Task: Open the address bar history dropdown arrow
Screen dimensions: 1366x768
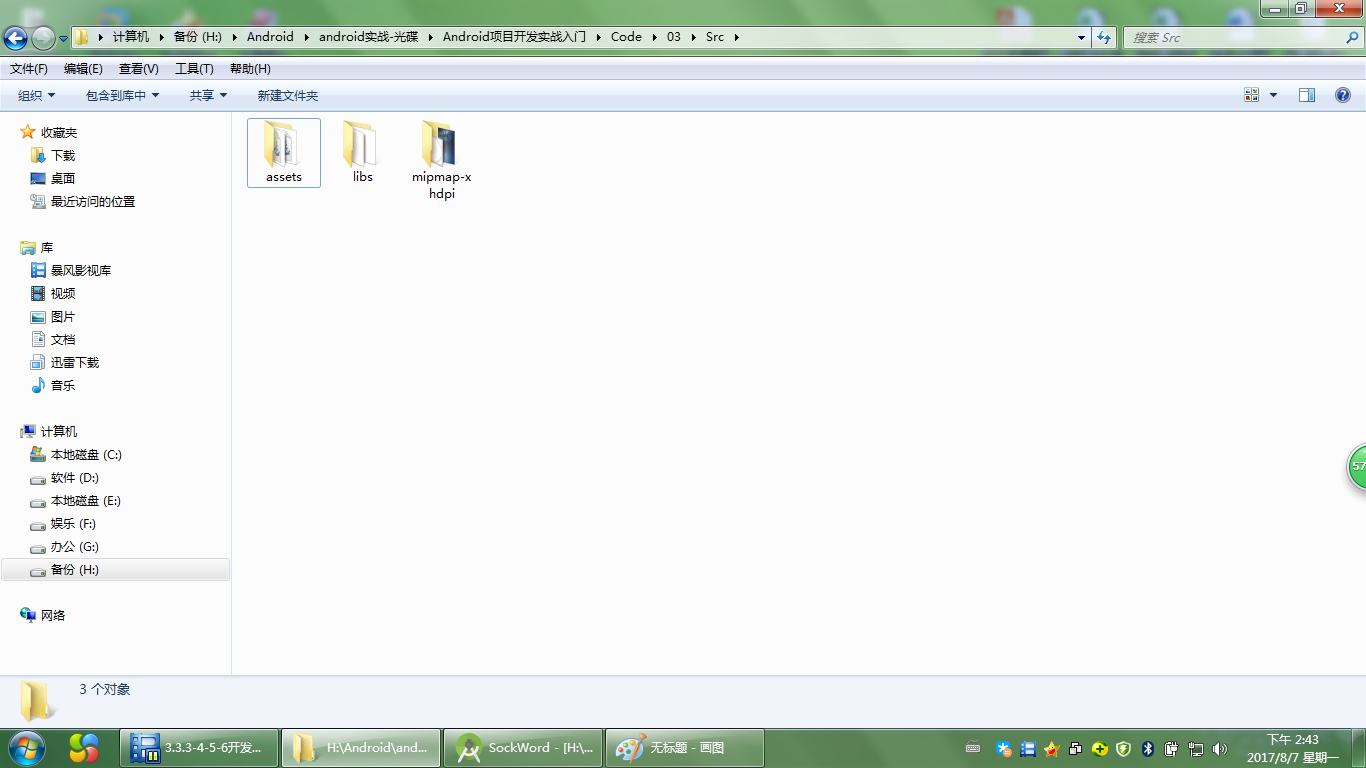Action: [1082, 37]
